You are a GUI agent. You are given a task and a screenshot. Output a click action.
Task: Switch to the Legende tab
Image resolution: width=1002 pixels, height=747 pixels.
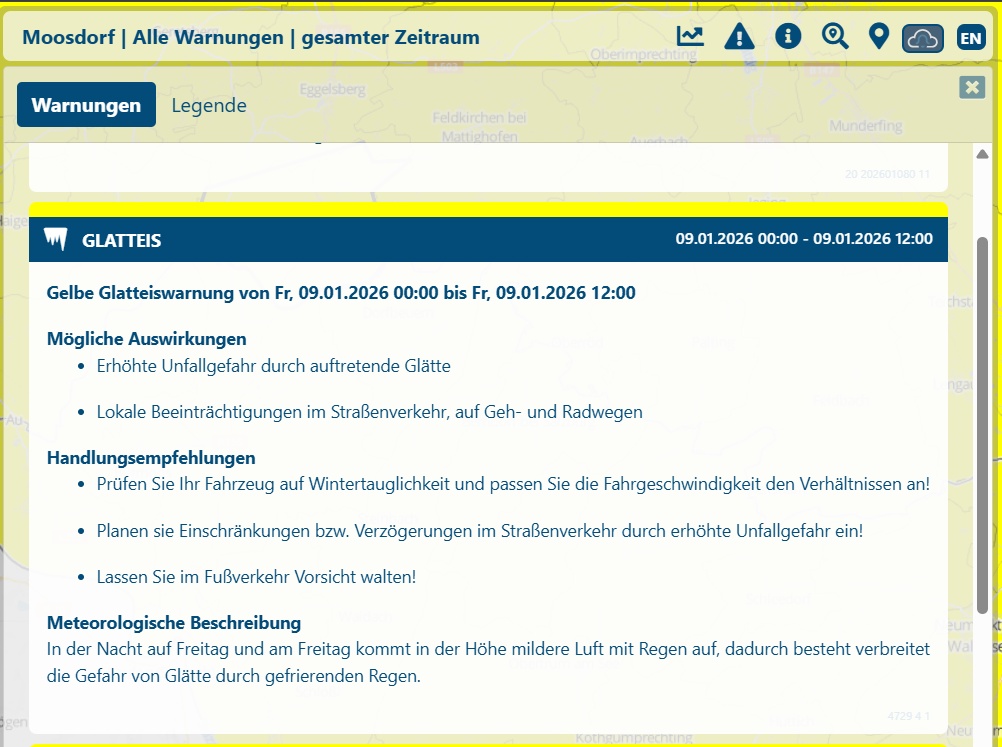[209, 105]
